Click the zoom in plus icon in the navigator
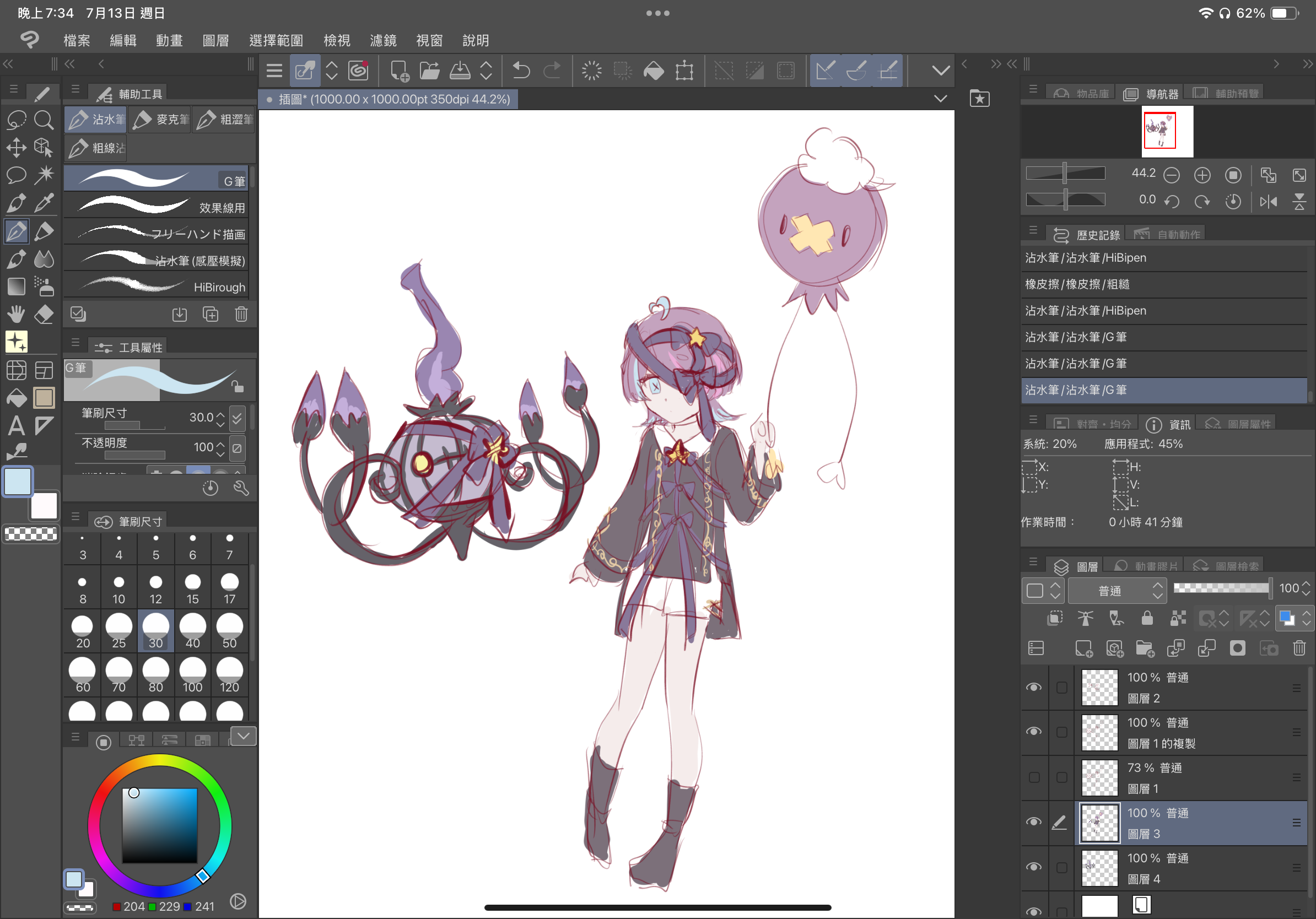This screenshot has width=1316, height=919. pyautogui.click(x=1202, y=175)
